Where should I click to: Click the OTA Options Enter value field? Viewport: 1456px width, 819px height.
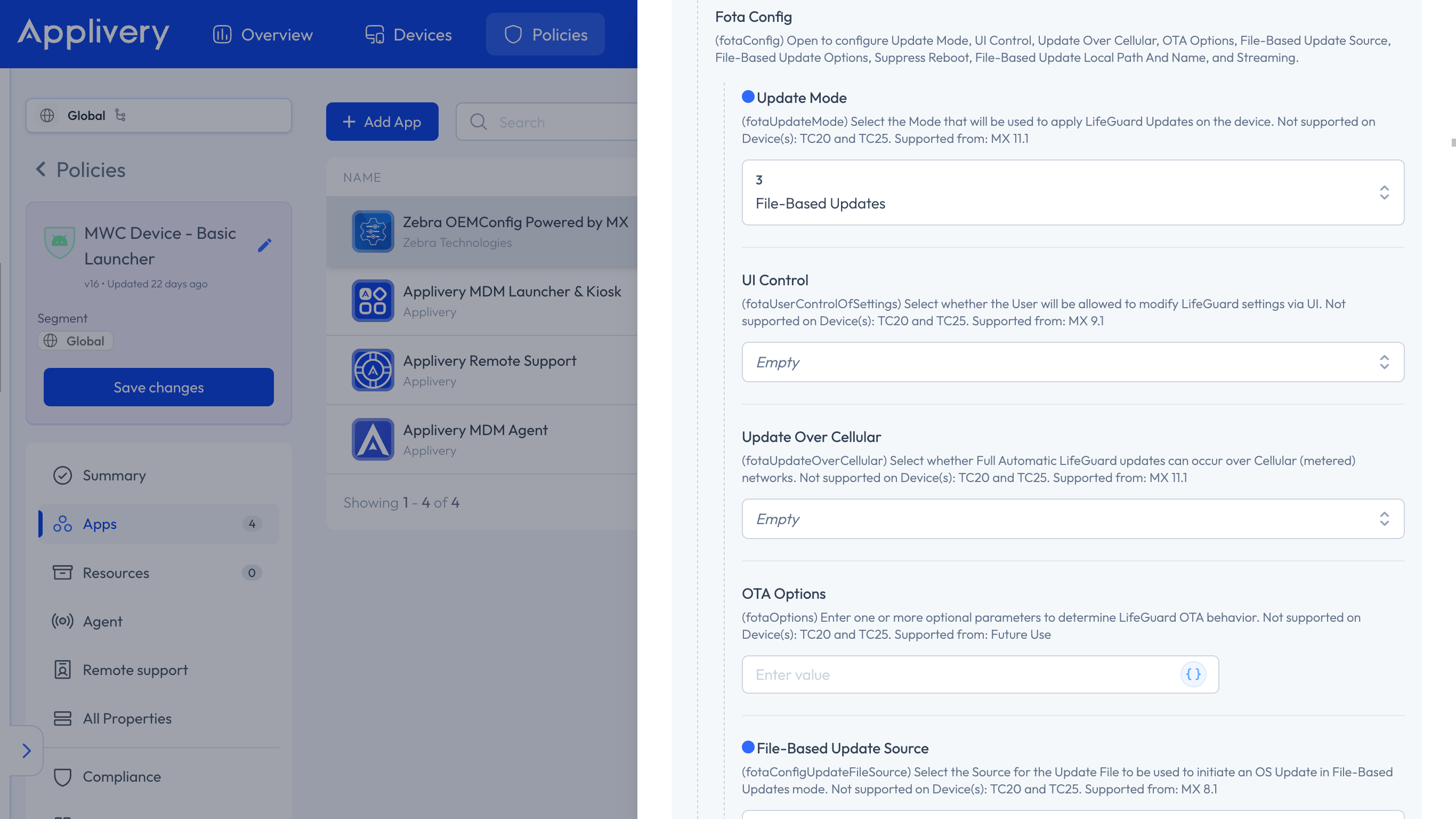tap(961, 674)
